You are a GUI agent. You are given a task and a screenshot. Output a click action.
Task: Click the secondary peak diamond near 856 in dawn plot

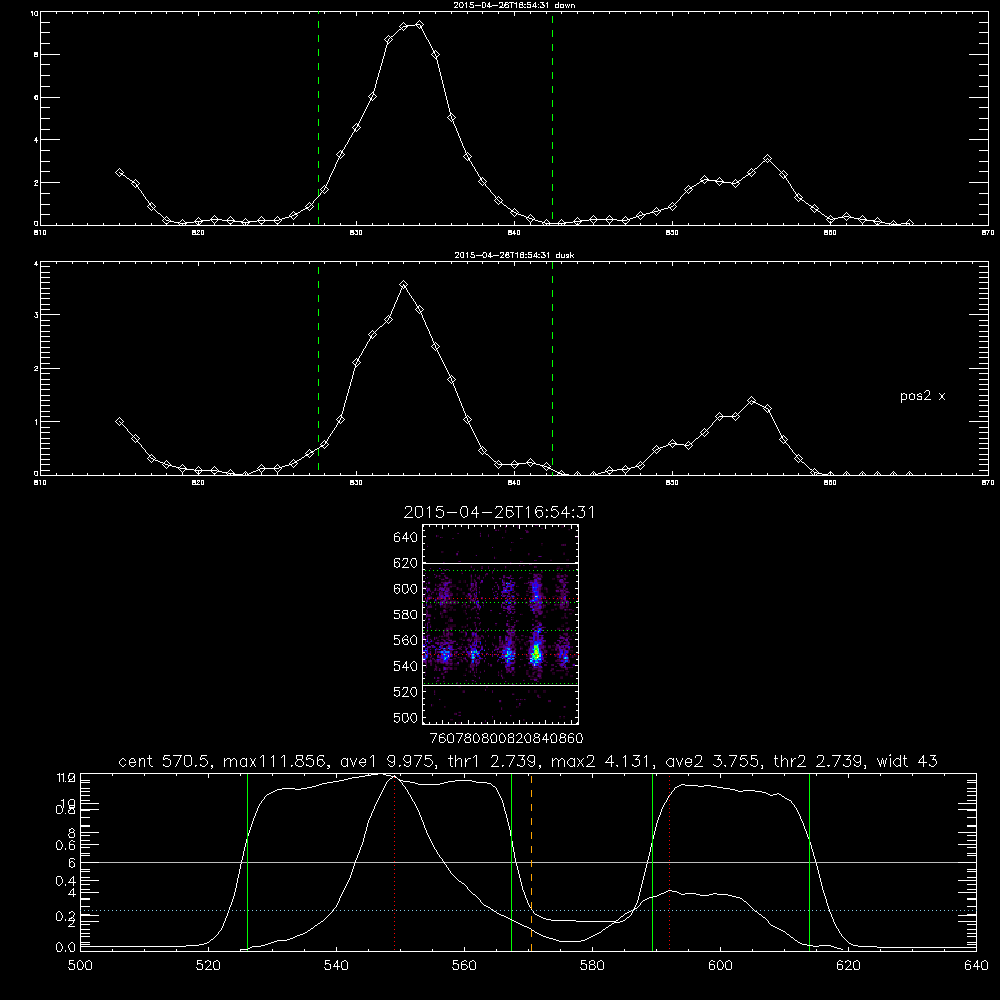767,158
